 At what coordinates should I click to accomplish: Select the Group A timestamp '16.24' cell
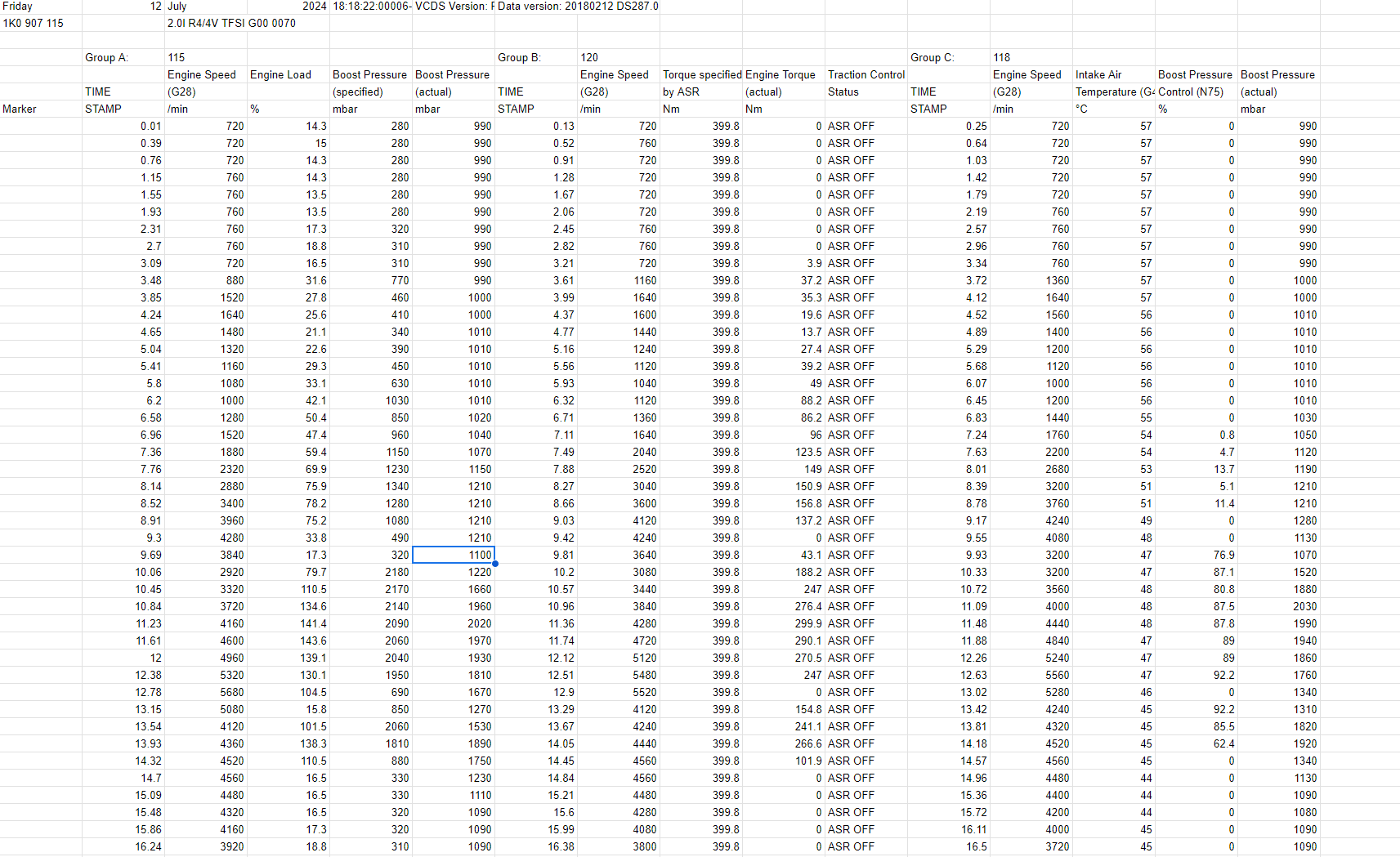(123, 846)
